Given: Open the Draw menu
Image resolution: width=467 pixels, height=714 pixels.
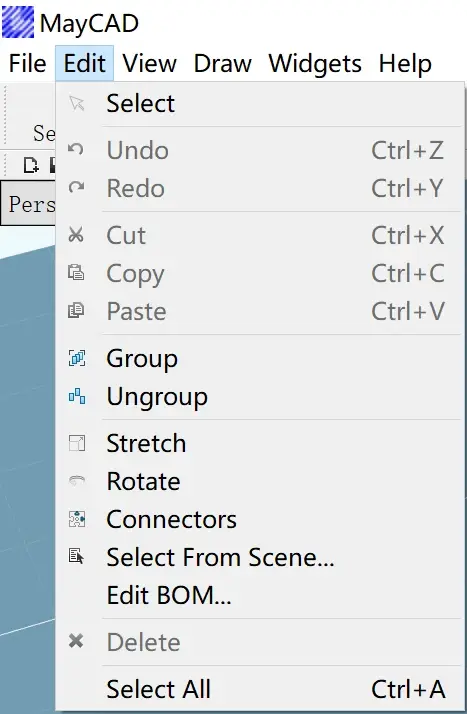Looking at the screenshot, I should (222, 63).
